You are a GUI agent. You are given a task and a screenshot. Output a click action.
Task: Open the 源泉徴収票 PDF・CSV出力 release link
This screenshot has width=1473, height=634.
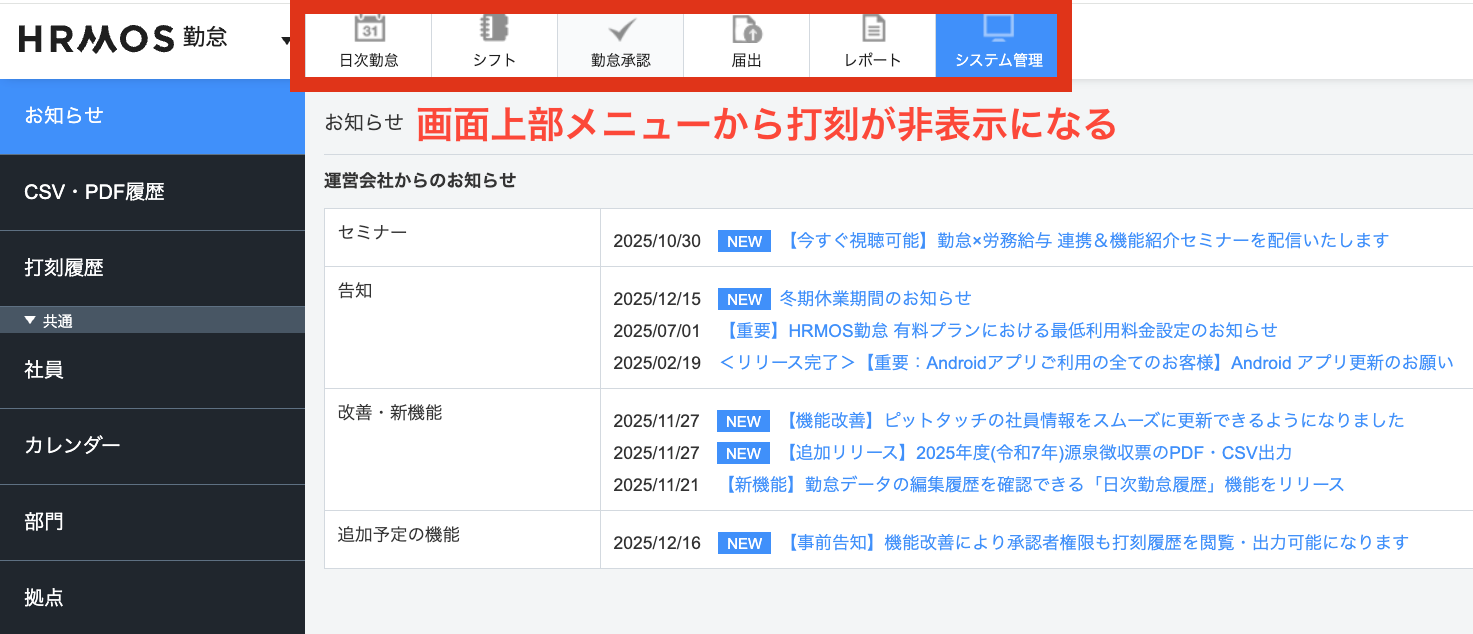click(1037, 452)
